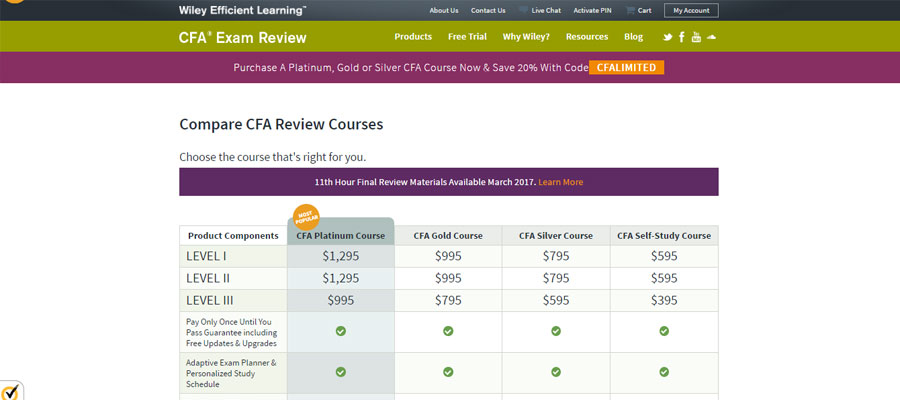Select the CFA Silver Course column header
900x400 pixels.
point(556,235)
